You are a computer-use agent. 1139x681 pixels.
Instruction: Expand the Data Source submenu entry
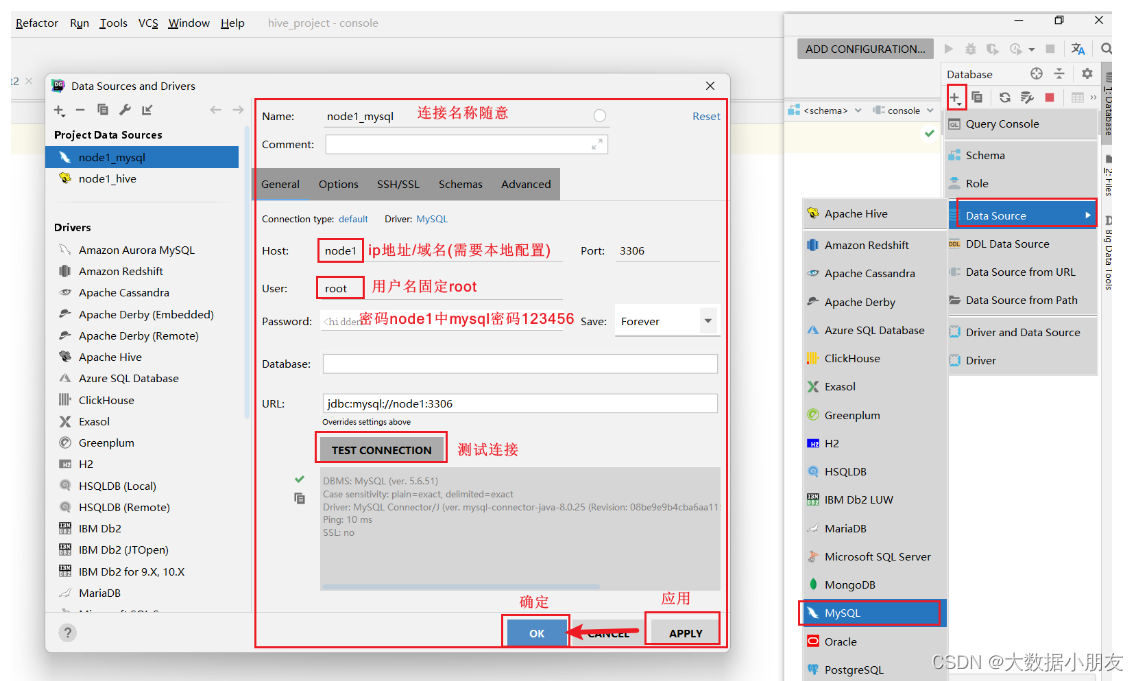(x=1023, y=215)
